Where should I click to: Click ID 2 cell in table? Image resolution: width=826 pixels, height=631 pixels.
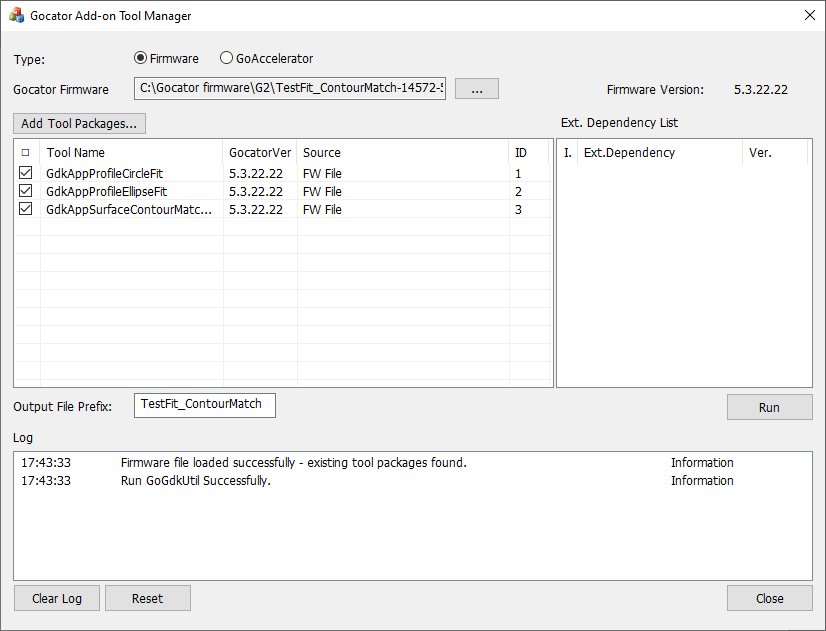[518, 191]
